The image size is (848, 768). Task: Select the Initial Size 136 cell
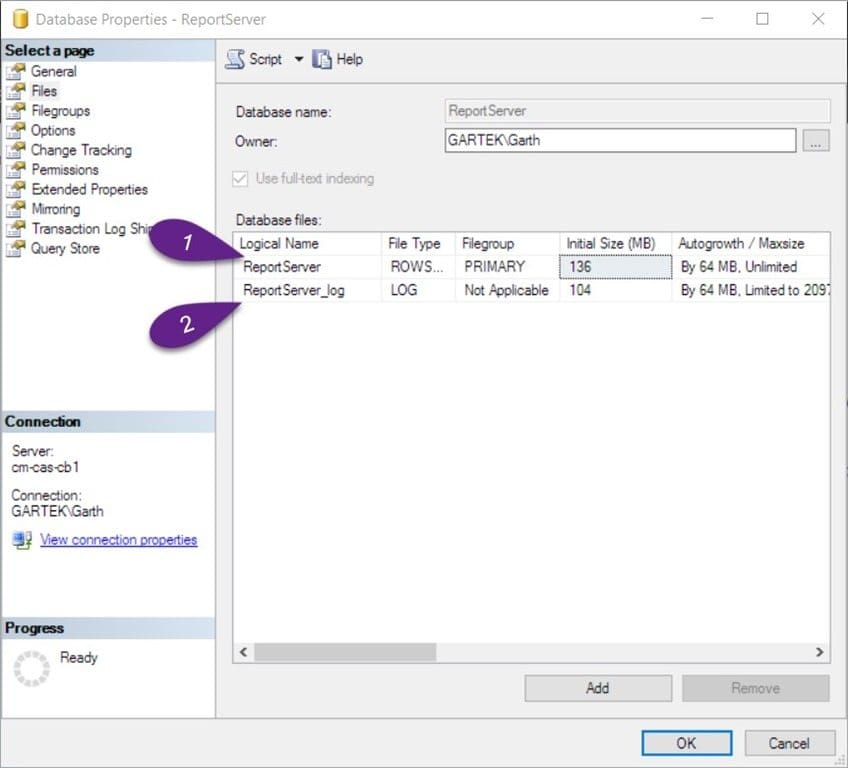click(x=615, y=267)
